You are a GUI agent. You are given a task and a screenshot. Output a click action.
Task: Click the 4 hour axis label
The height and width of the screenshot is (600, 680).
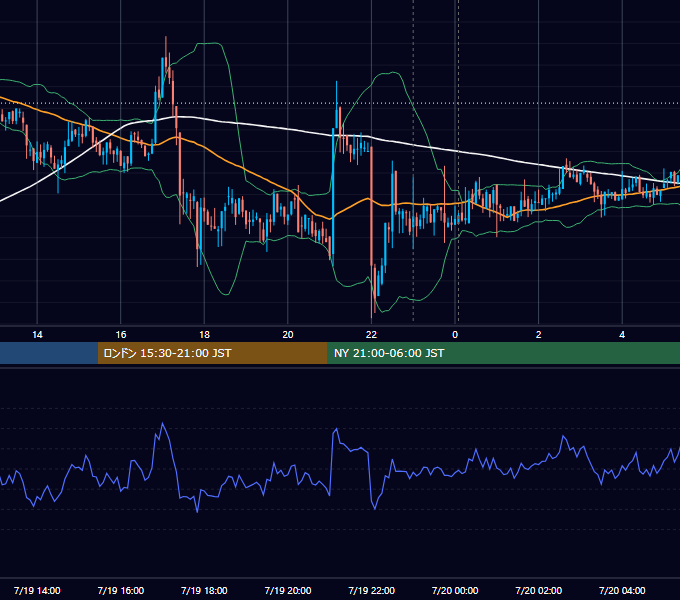622,335
